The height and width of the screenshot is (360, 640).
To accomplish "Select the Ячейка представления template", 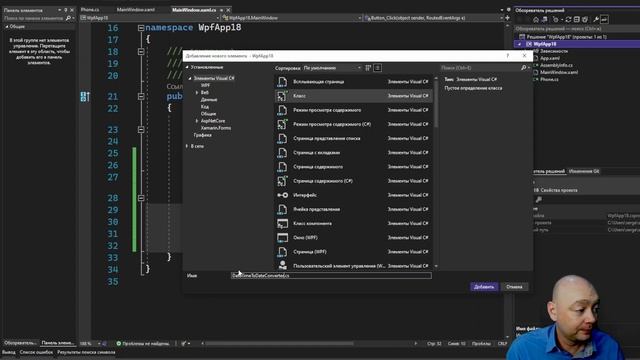I will click(353, 209).
